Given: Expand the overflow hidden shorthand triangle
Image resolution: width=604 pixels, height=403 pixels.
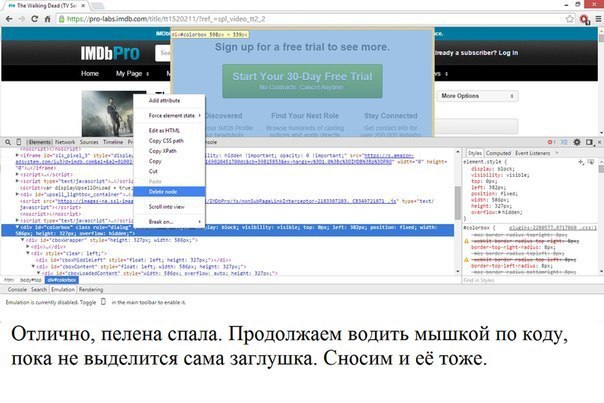Looking at the screenshot, I should 500,212.
